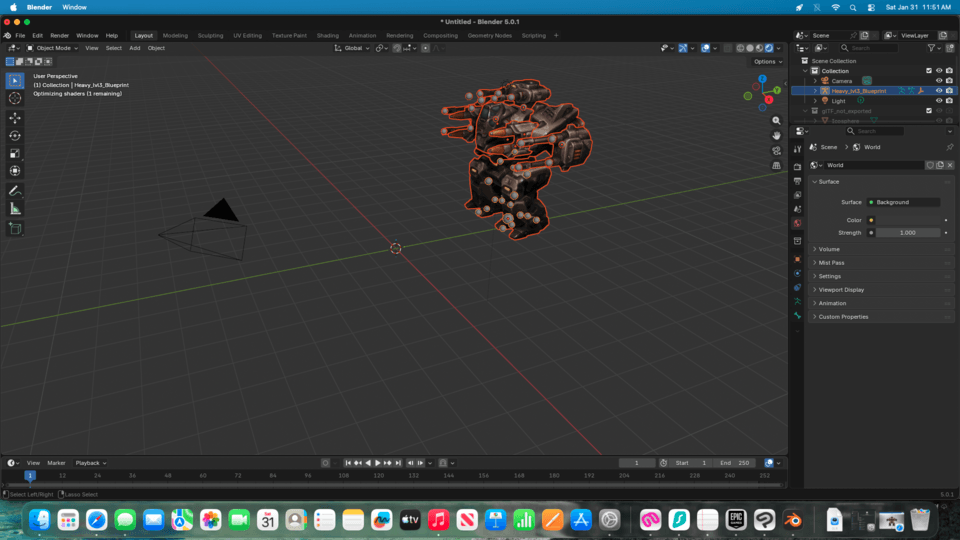Open the View Layer properties tab
The image size is (960, 540).
tap(797, 195)
